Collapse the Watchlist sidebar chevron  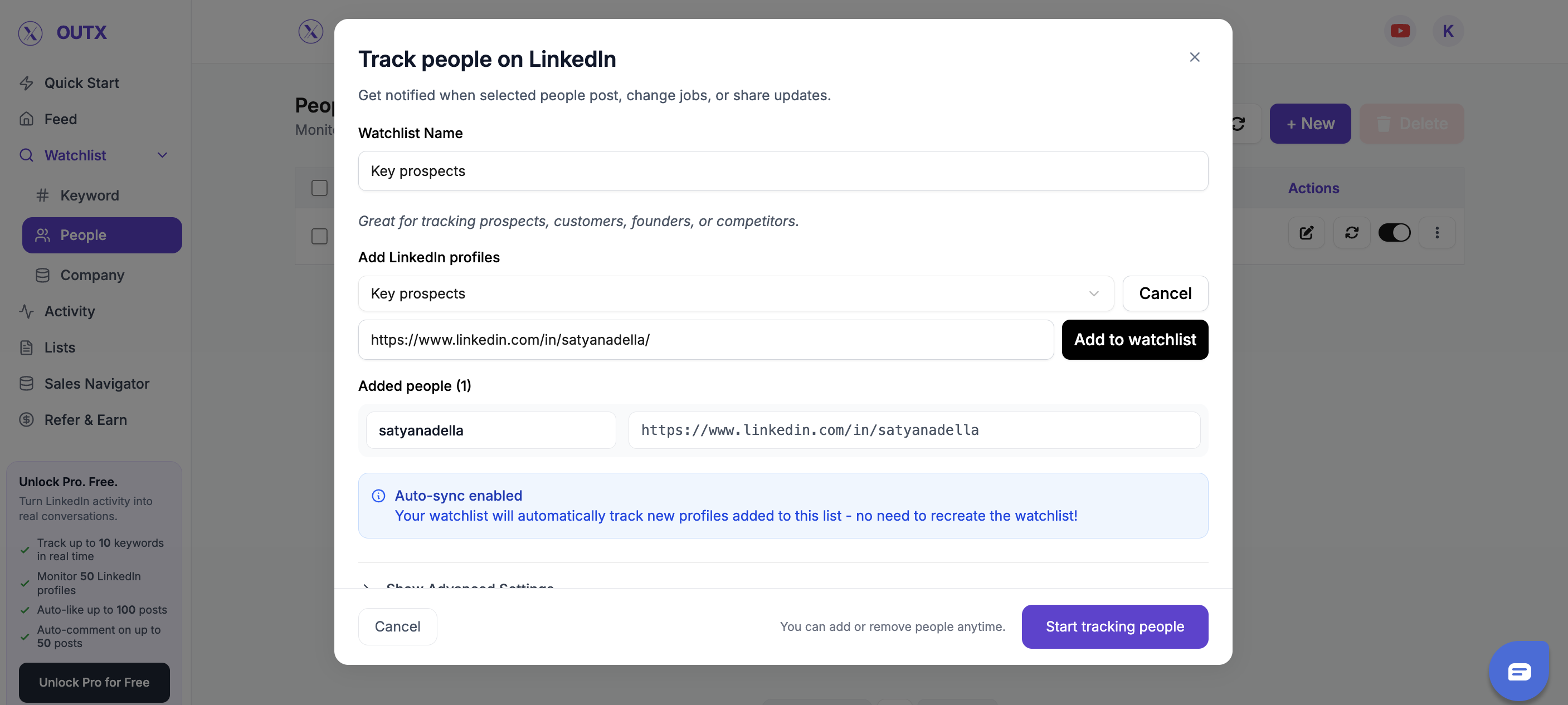point(162,155)
